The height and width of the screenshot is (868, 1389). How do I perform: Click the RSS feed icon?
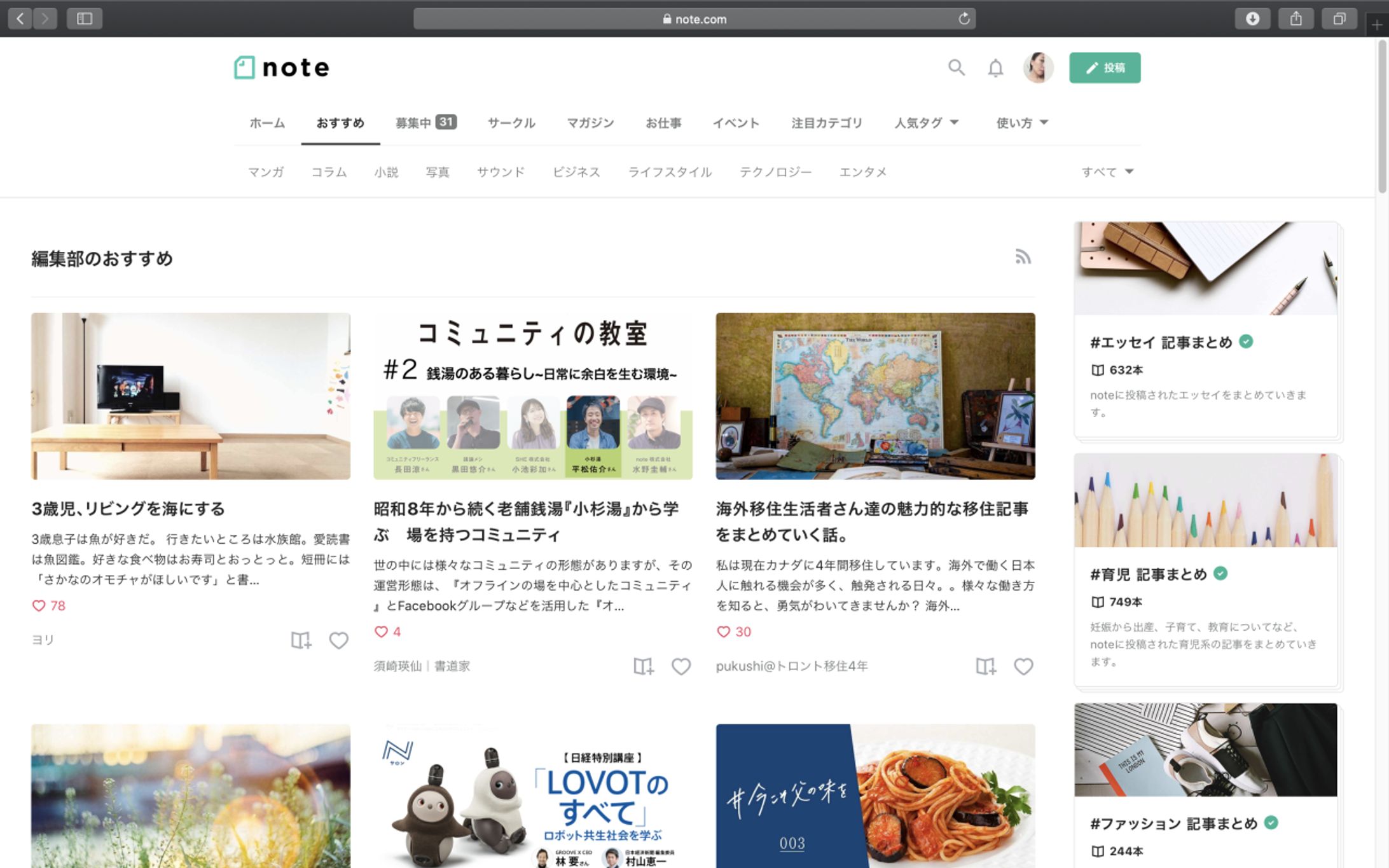1023,257
